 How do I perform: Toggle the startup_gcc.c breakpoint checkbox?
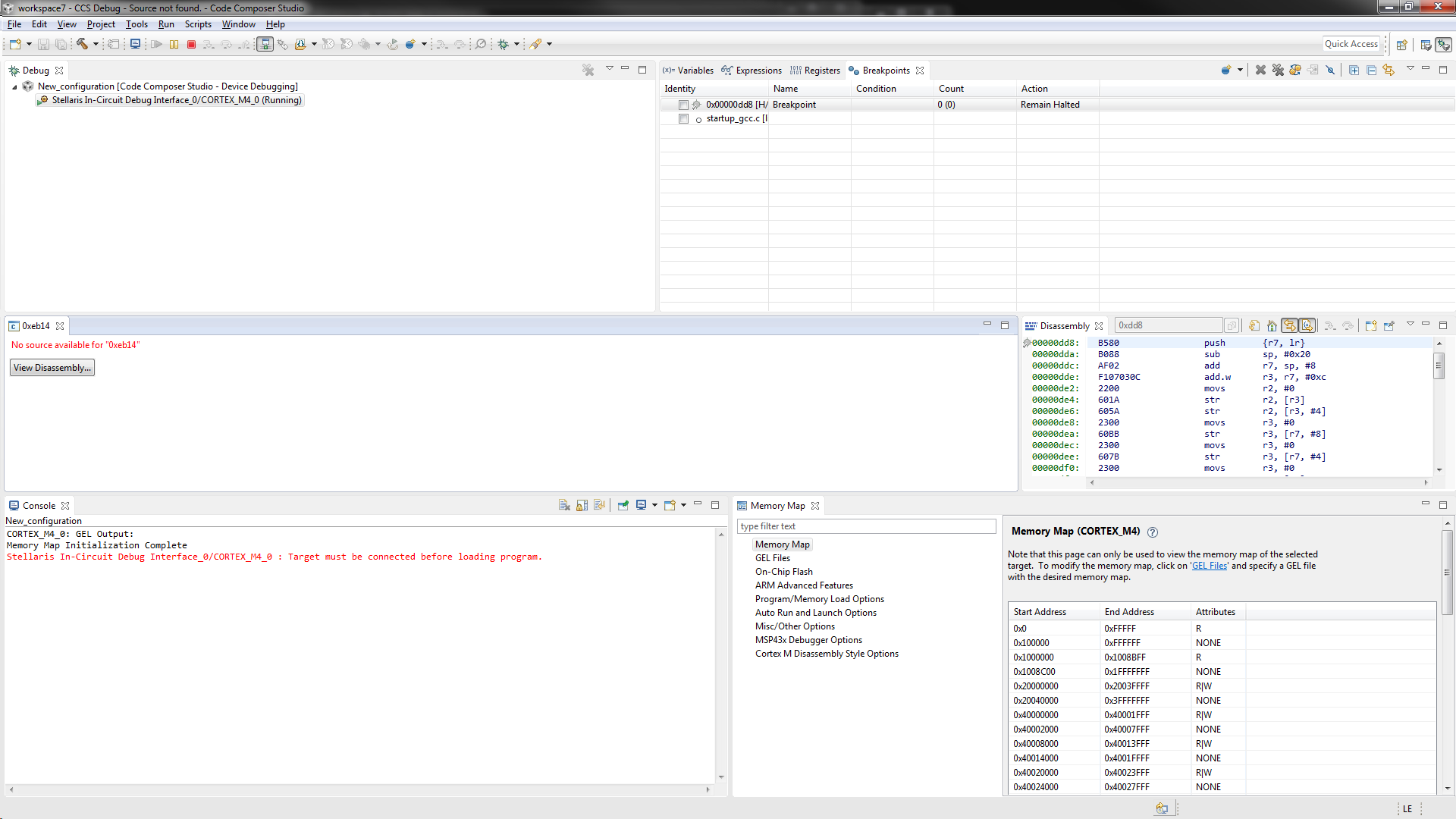pos(684,119)
